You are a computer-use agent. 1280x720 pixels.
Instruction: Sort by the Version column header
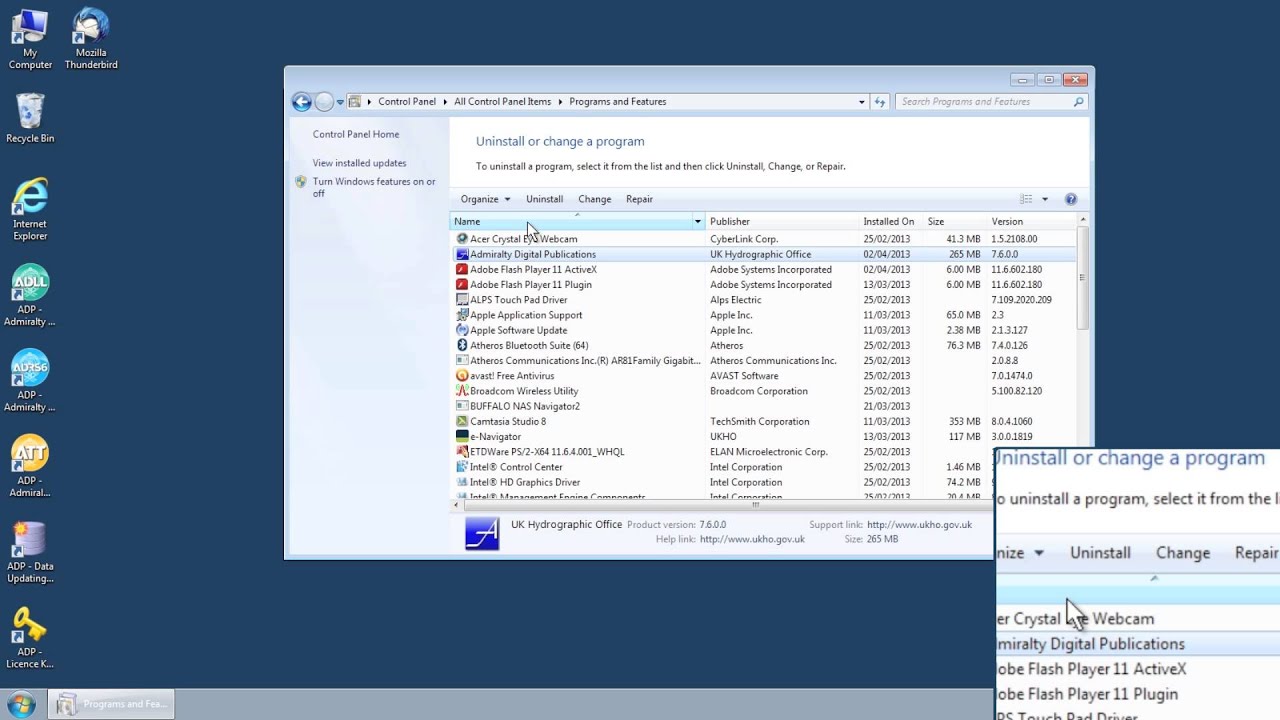coord(1032,222)
